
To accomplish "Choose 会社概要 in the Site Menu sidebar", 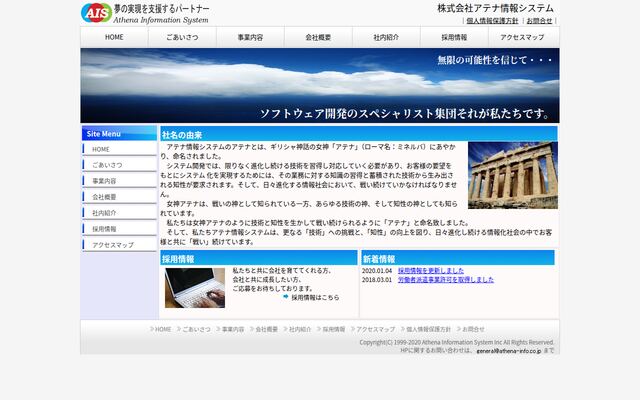I will tap(120, 197).
